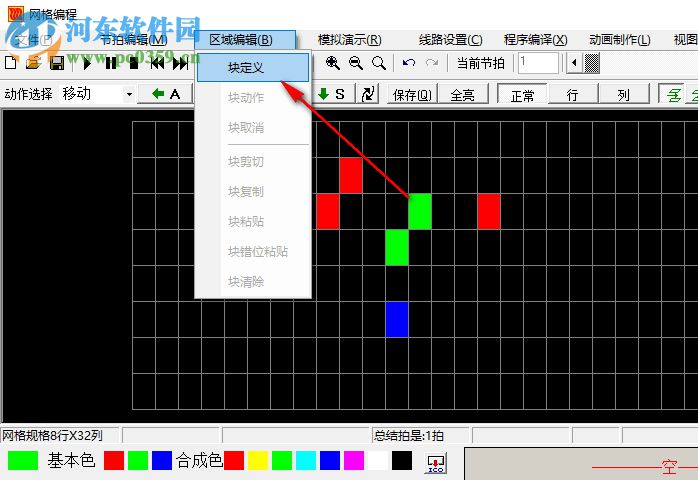This screenshot has width=698, height=480.
Task: Click the large green current color swatch
Action: 23,460
